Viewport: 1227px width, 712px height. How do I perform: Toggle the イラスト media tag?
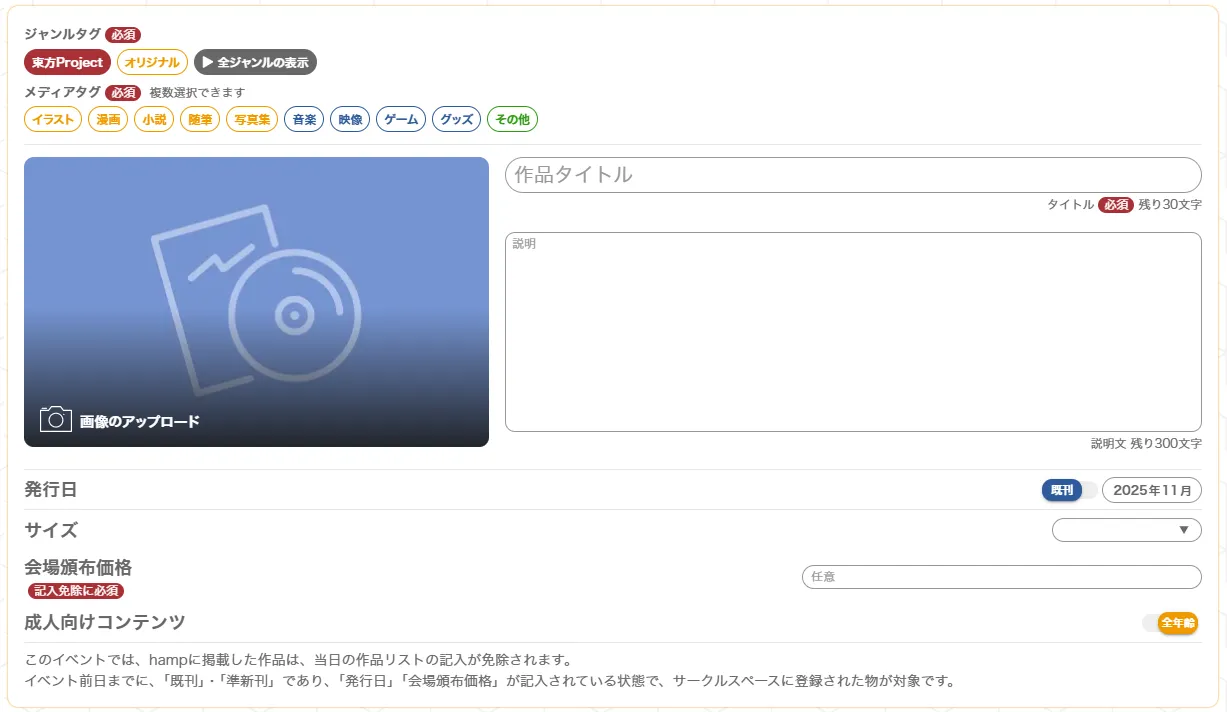[52, 120]
